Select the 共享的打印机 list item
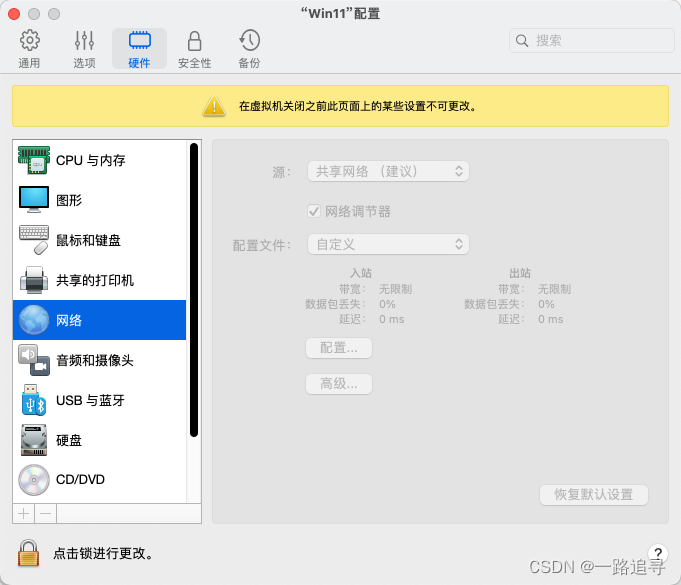 point(99,280)
